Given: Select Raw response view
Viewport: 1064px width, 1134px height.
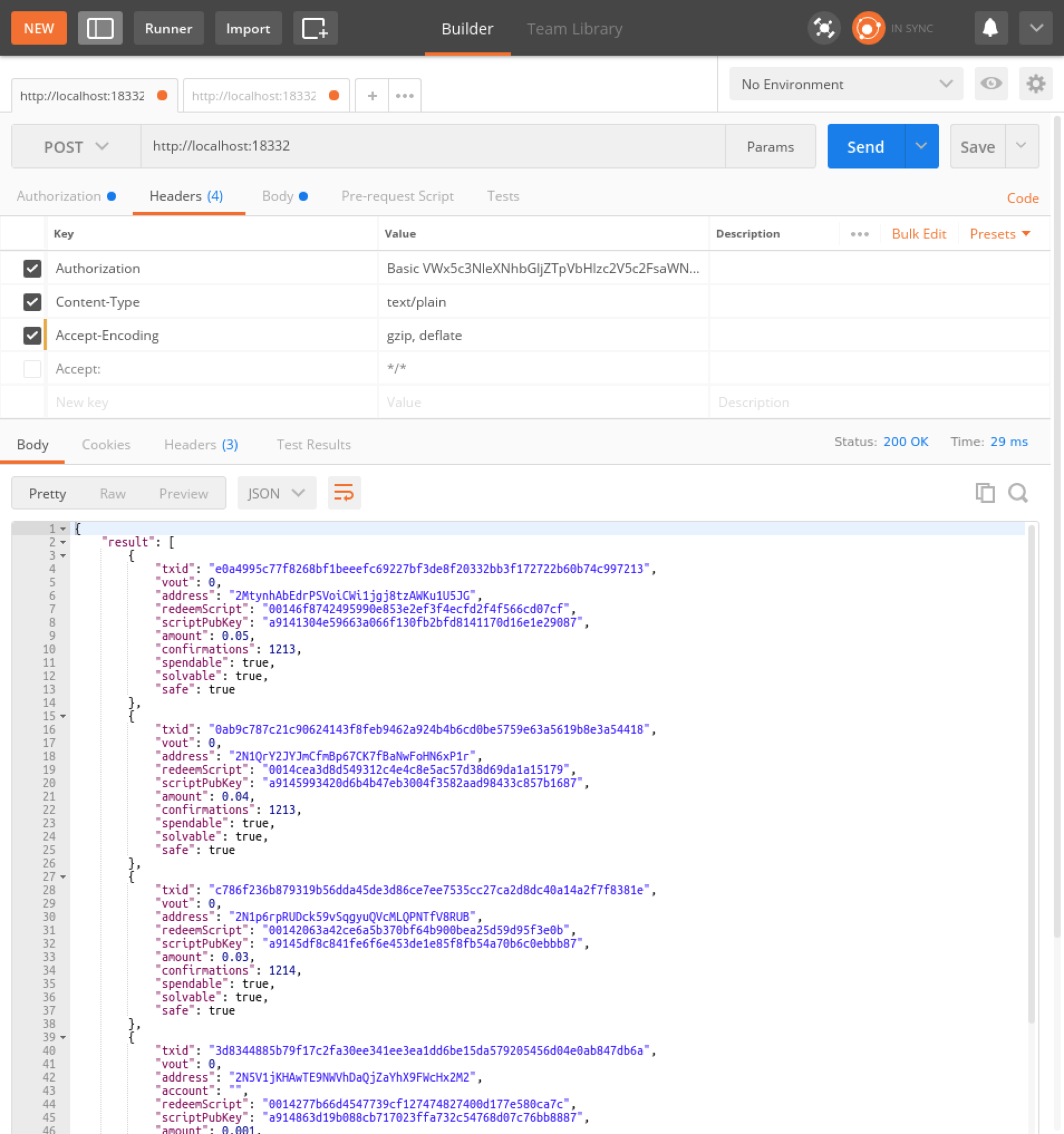Looking at the screenshot, I should tap(112, 494).
